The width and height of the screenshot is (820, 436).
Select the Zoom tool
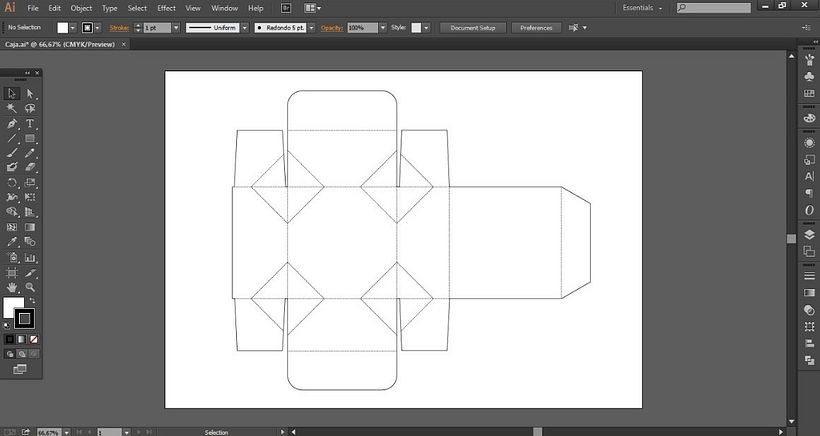click(x=30, y=287)
